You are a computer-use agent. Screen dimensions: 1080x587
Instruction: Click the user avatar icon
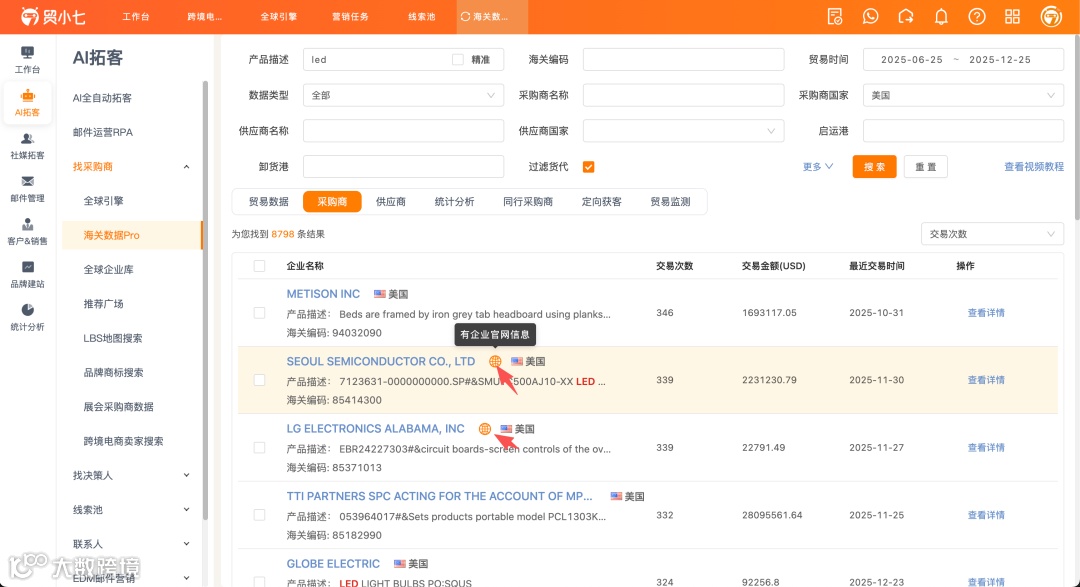coord(1051,17)
